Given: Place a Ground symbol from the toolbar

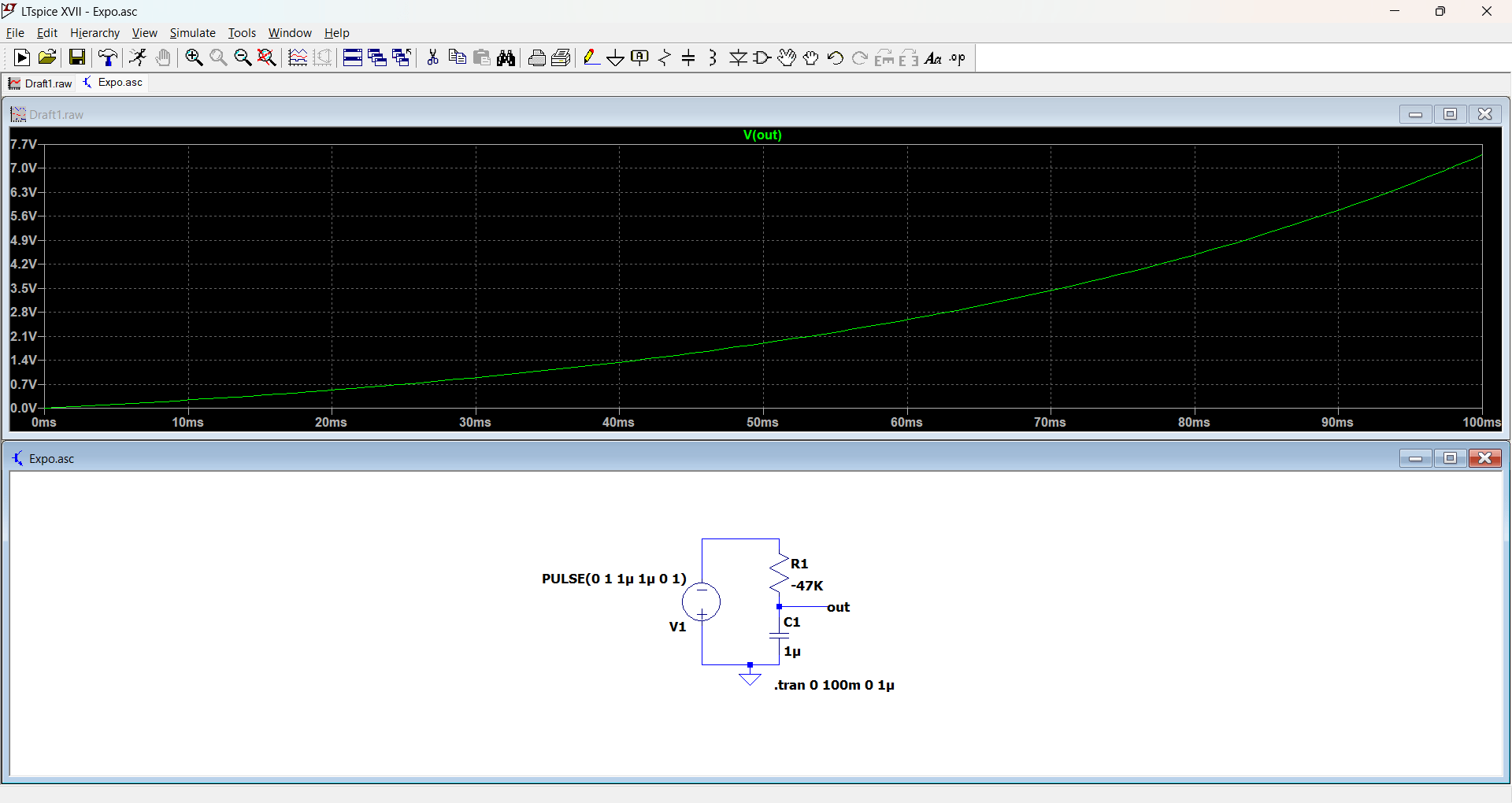Looking at the screenshot, I should pyautogui.click(x=616, y=57).
